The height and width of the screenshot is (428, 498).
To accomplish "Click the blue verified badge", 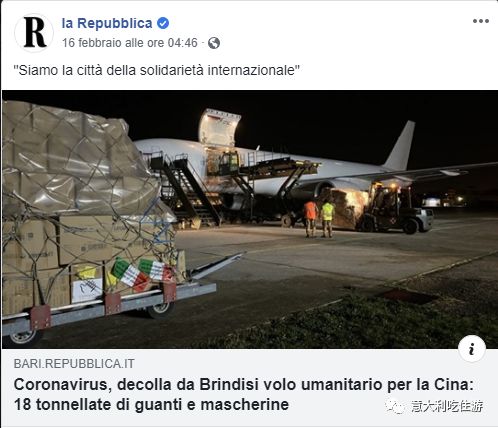I will point(163,23).
